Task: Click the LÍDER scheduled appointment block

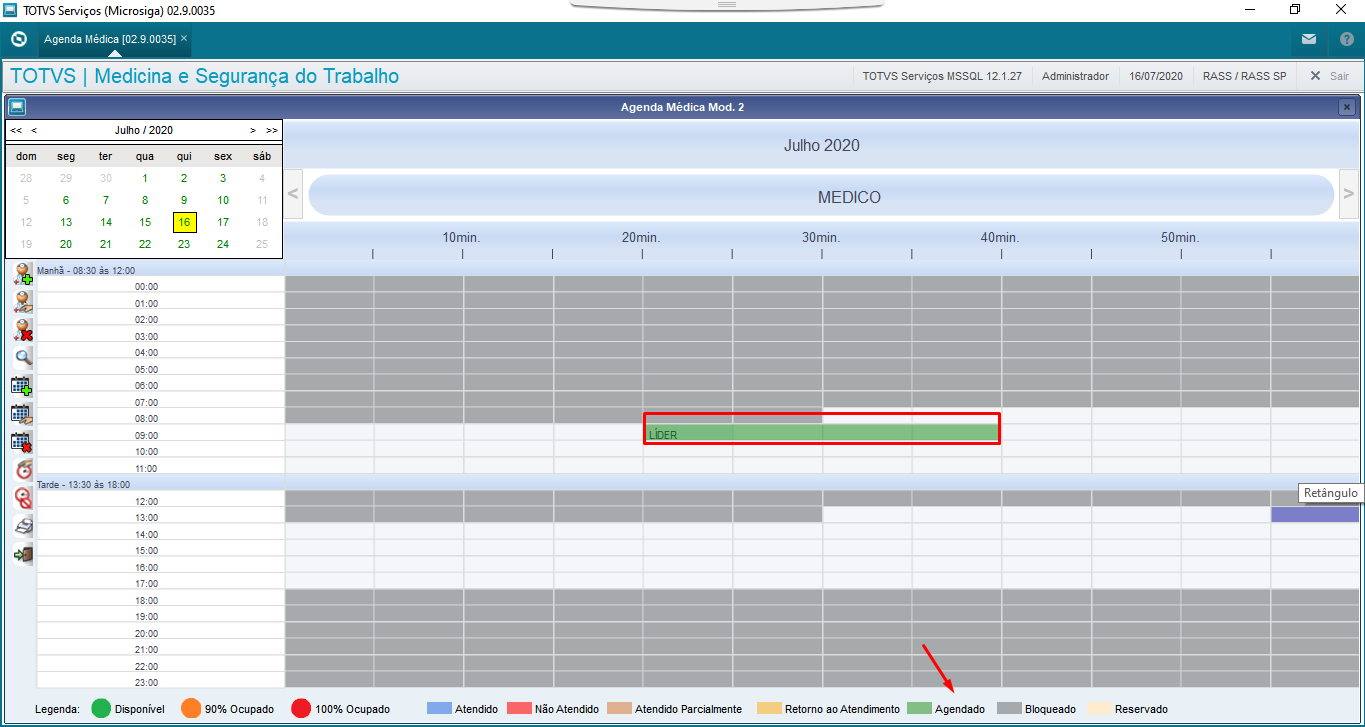Action: (x=822, y=432)
